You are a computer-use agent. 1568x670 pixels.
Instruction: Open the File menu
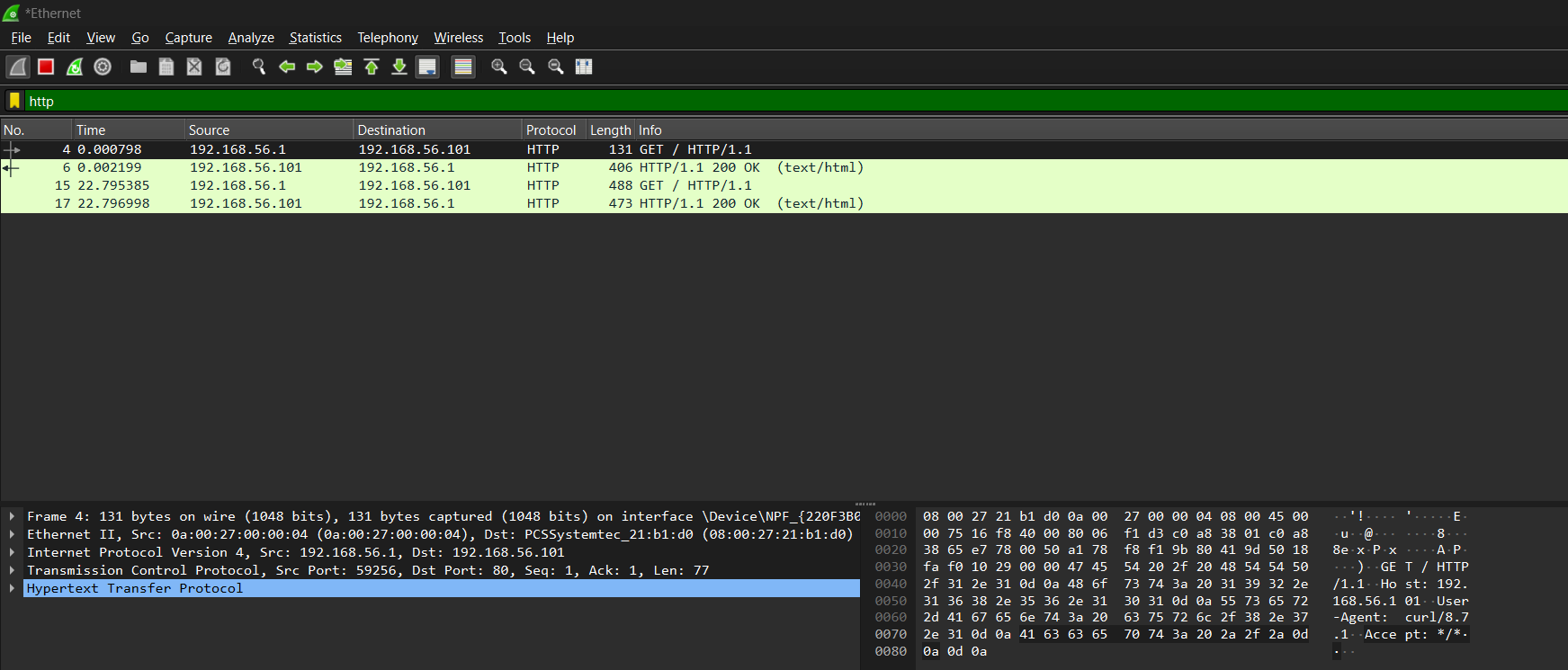tap(21, 38)
